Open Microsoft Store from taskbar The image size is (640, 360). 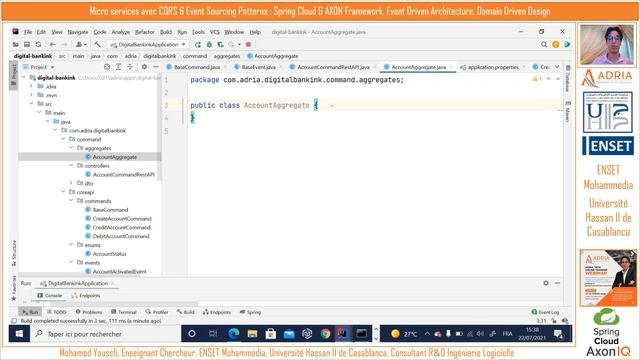coord(271,333)
